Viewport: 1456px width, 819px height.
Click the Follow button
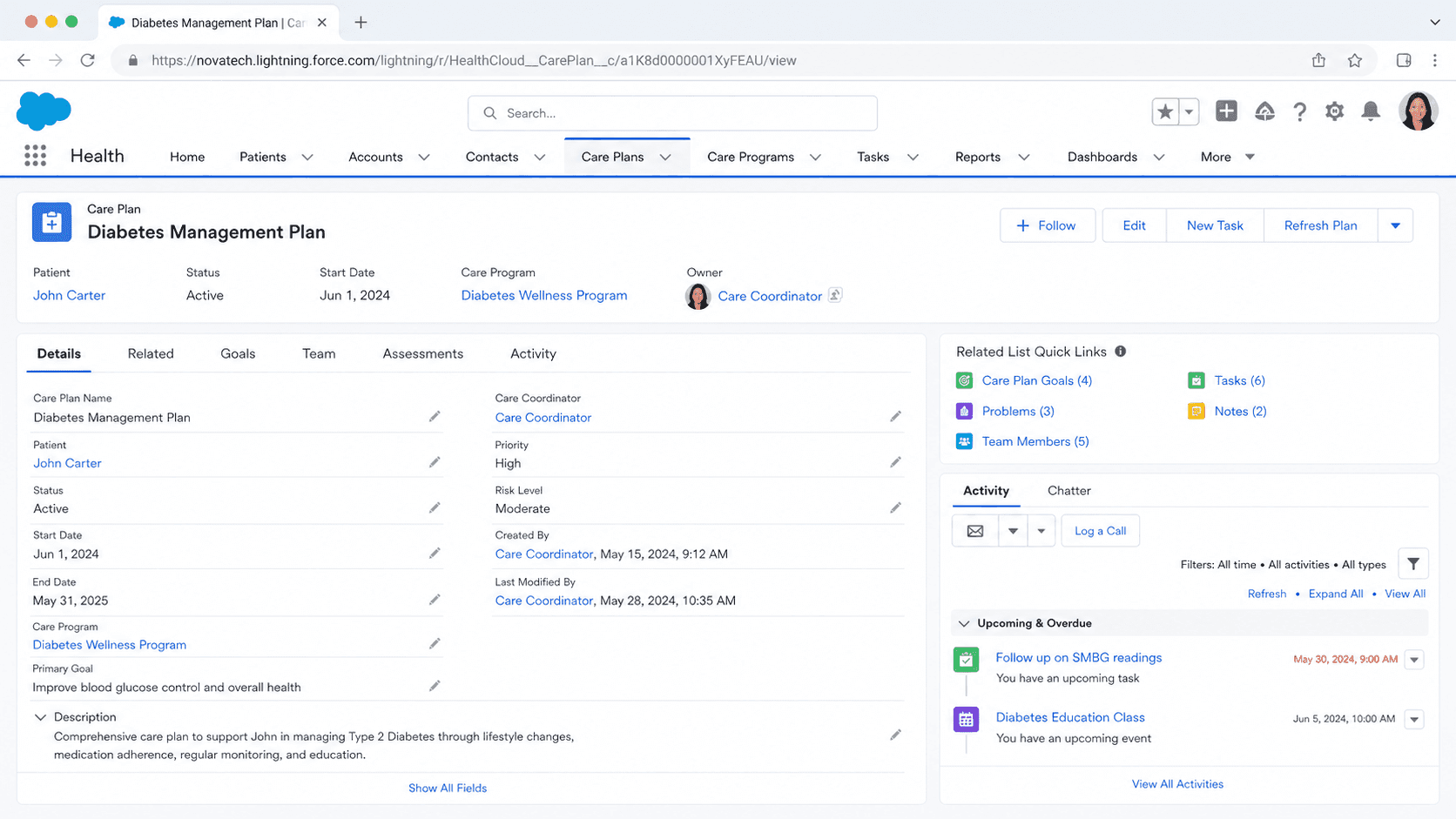click(1048, 225)
